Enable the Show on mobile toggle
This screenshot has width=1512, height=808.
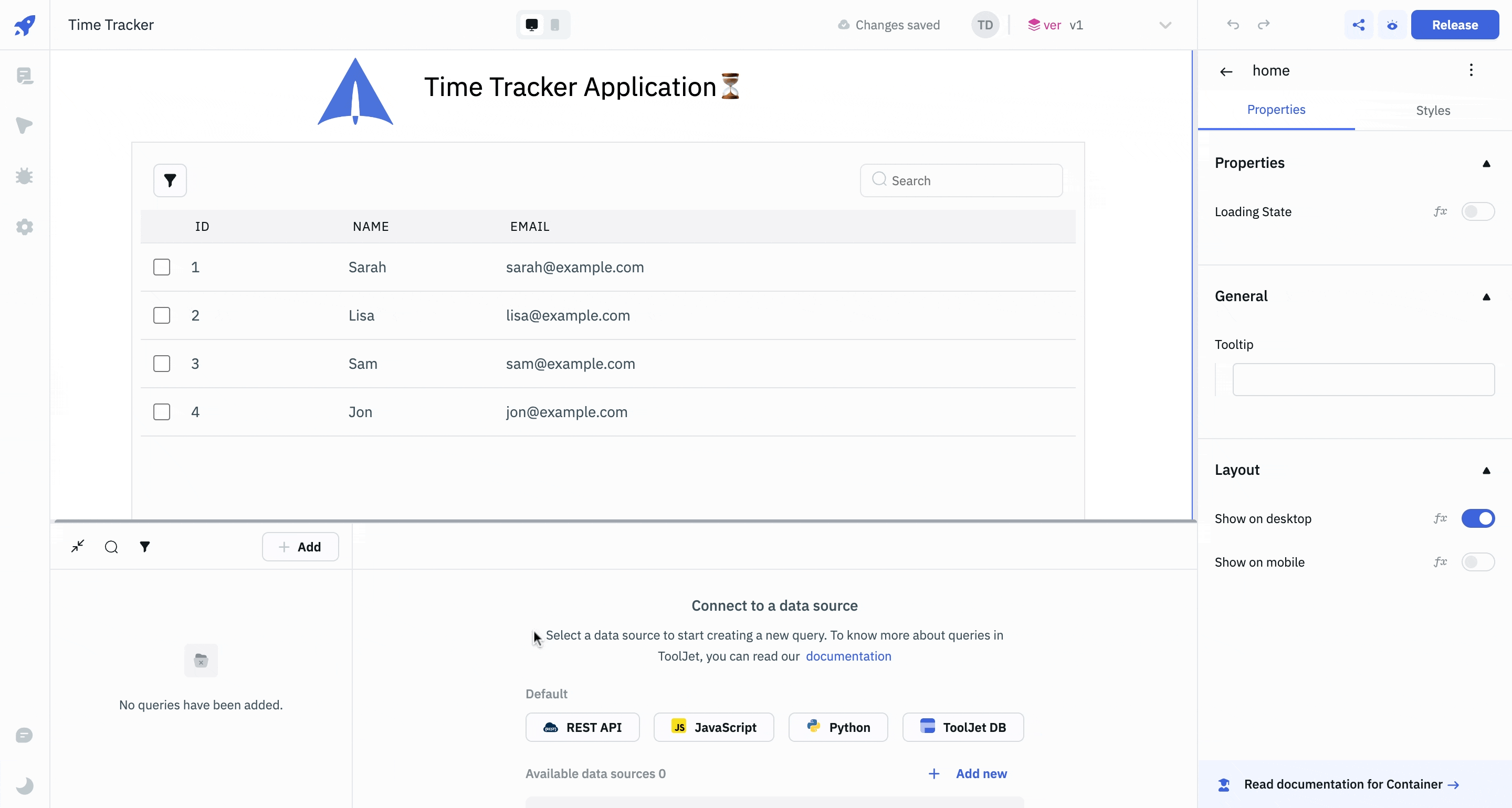(1477, 561)
